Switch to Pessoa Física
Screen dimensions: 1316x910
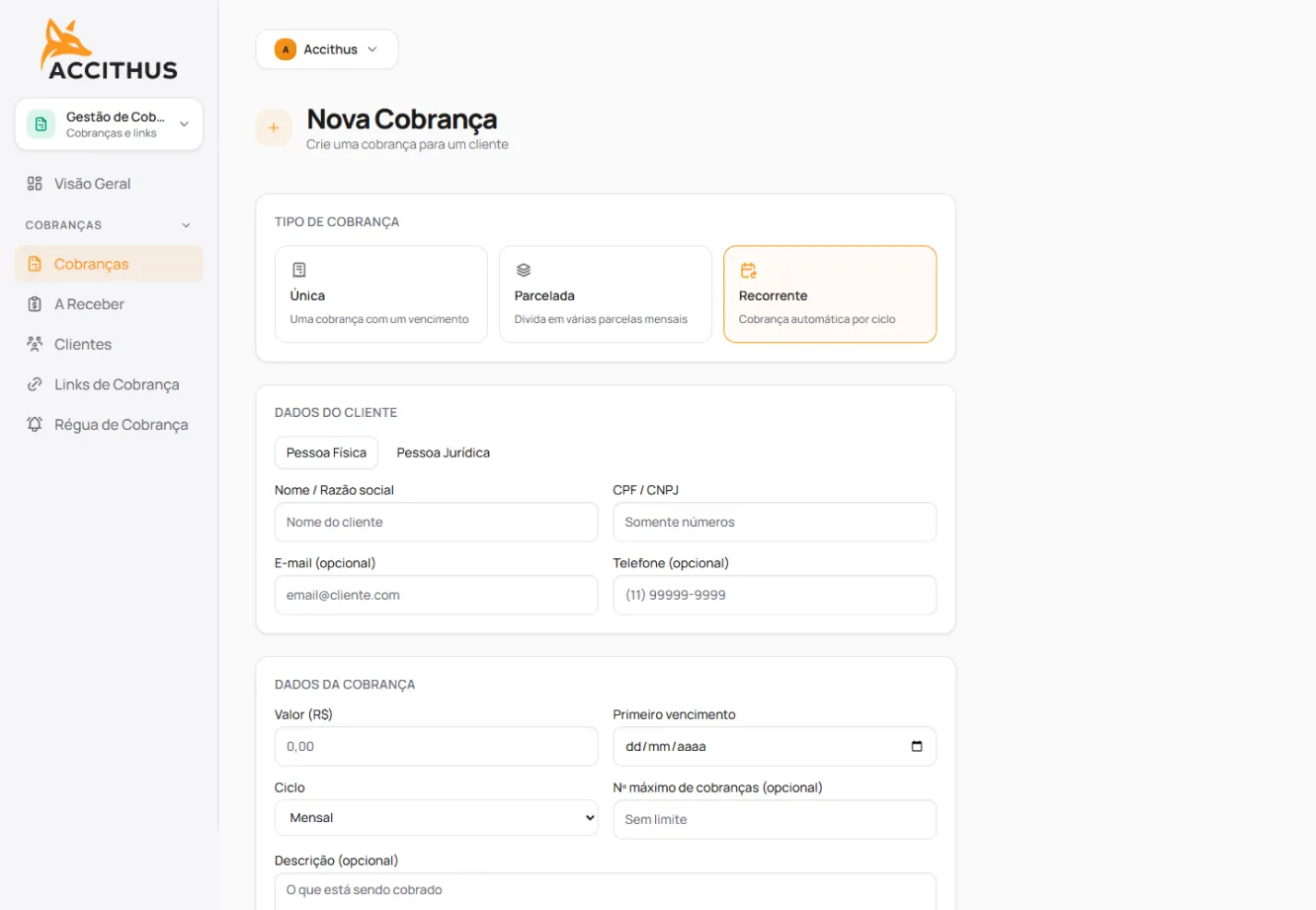pyautogui.click(x=326, y=453)
